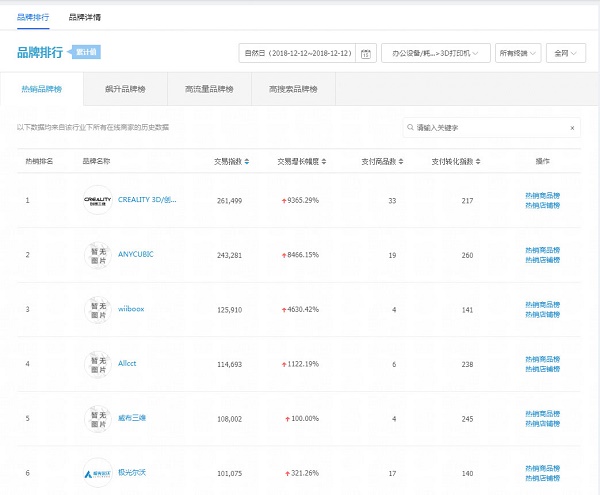Open 热销店铺榜 for CREALITY 3D
The width and height of the screenshot is (600, 495).
coord(542,205)
